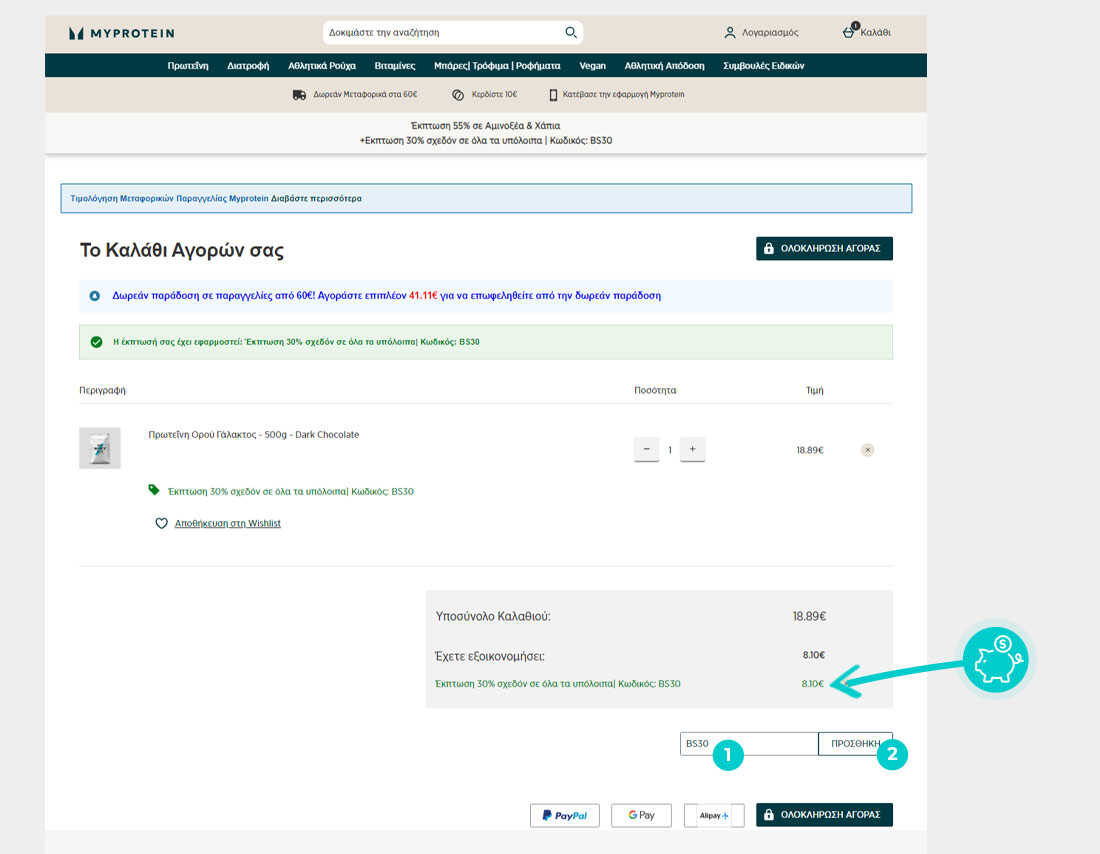Open the Λογαριασμός account menu

761,32
